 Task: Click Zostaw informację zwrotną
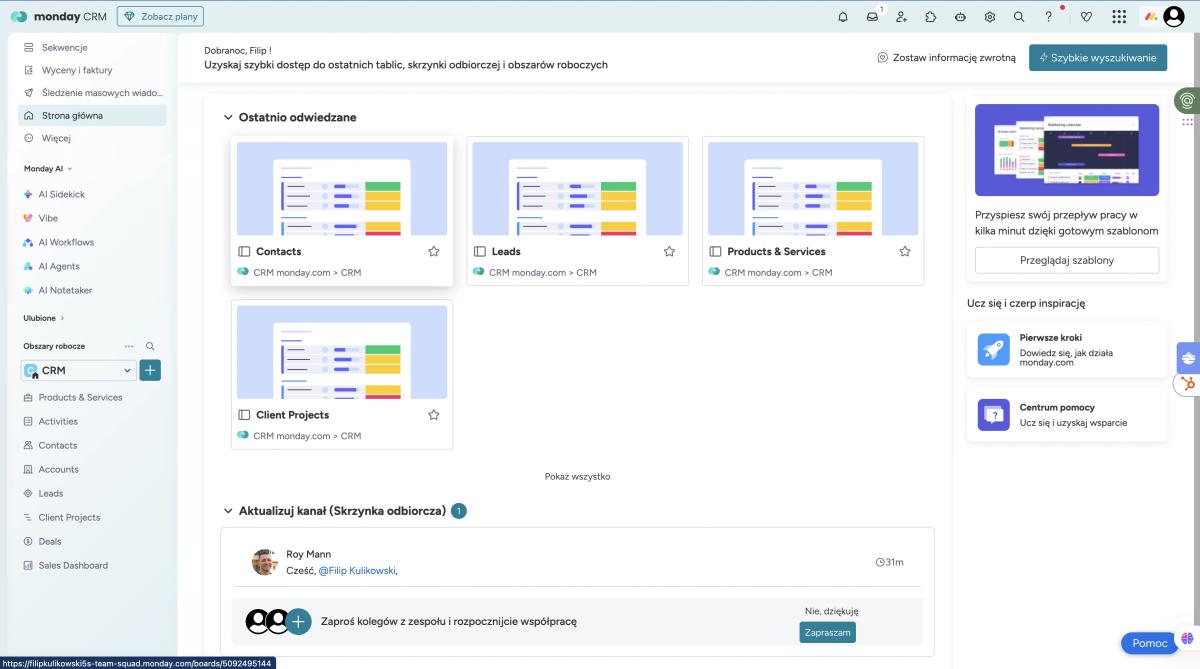click(946, 58)
